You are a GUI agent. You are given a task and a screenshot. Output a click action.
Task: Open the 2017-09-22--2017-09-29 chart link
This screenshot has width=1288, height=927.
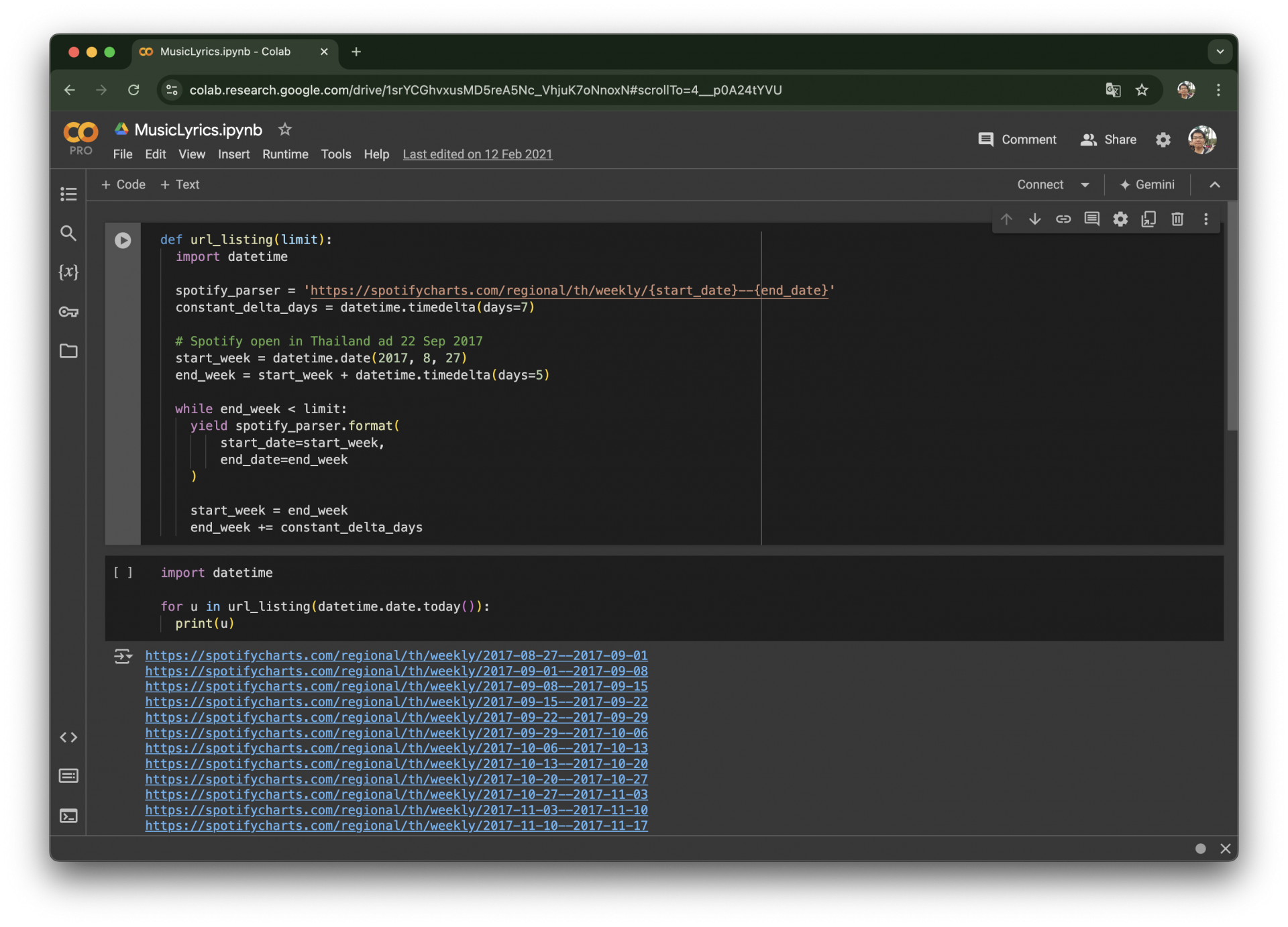396,717
